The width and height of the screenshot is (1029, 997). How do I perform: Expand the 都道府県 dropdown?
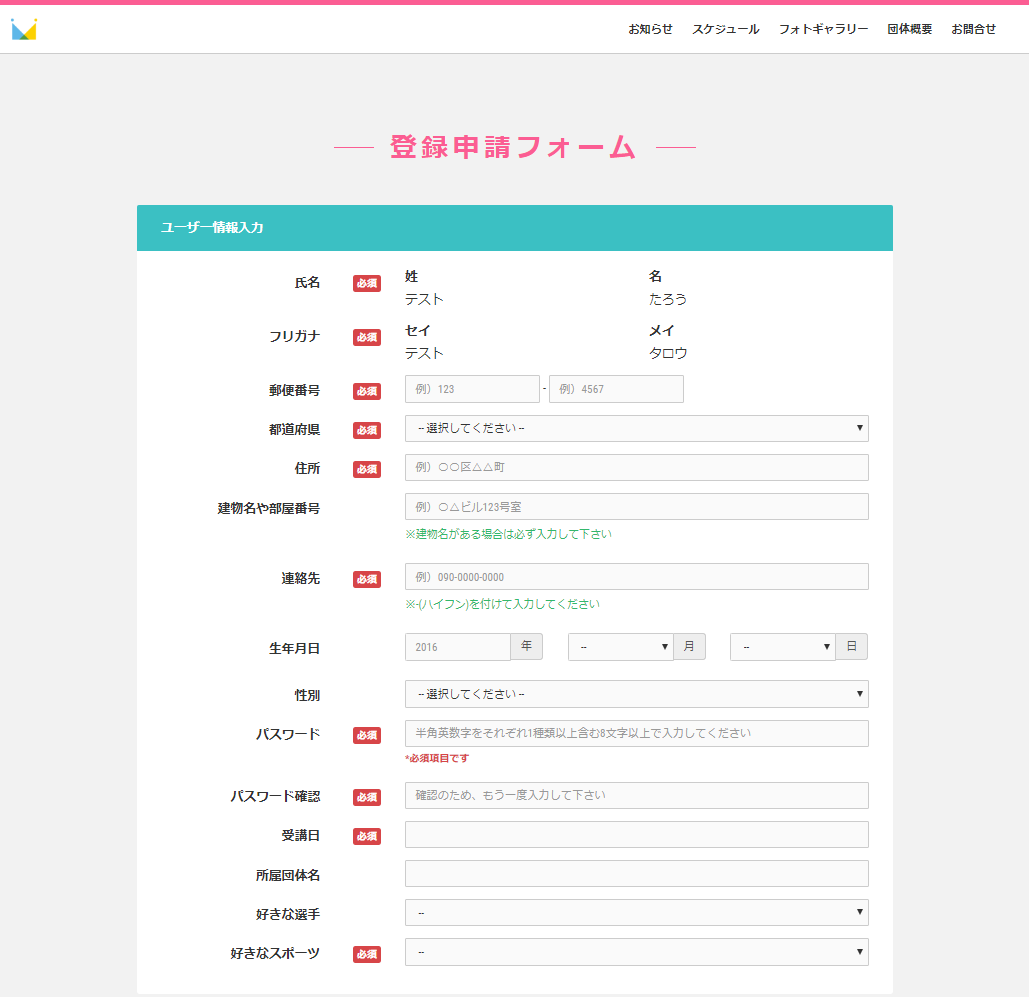(x=636, y=428)
